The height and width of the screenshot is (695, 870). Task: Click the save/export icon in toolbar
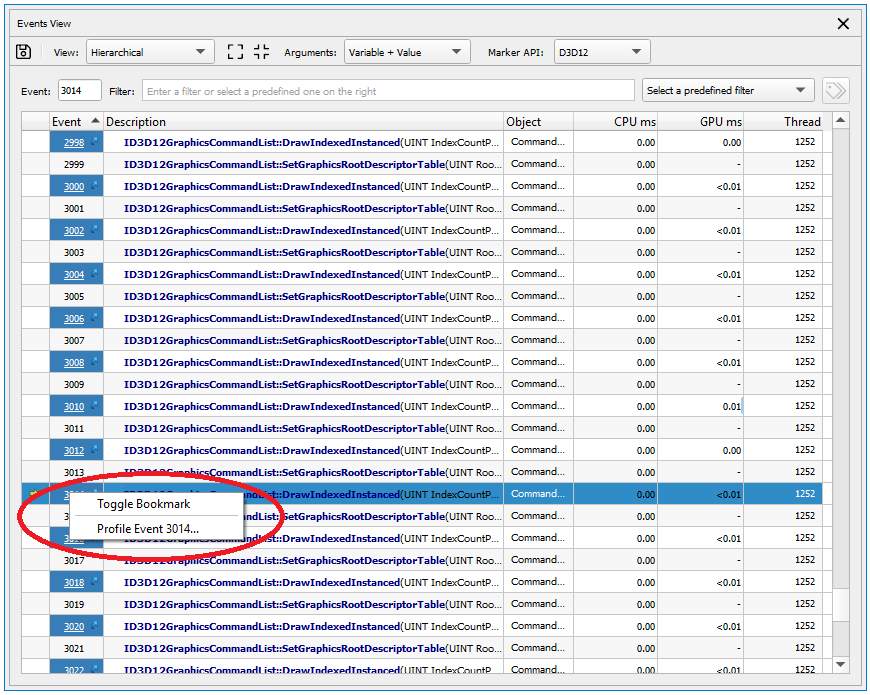(24, 52)
